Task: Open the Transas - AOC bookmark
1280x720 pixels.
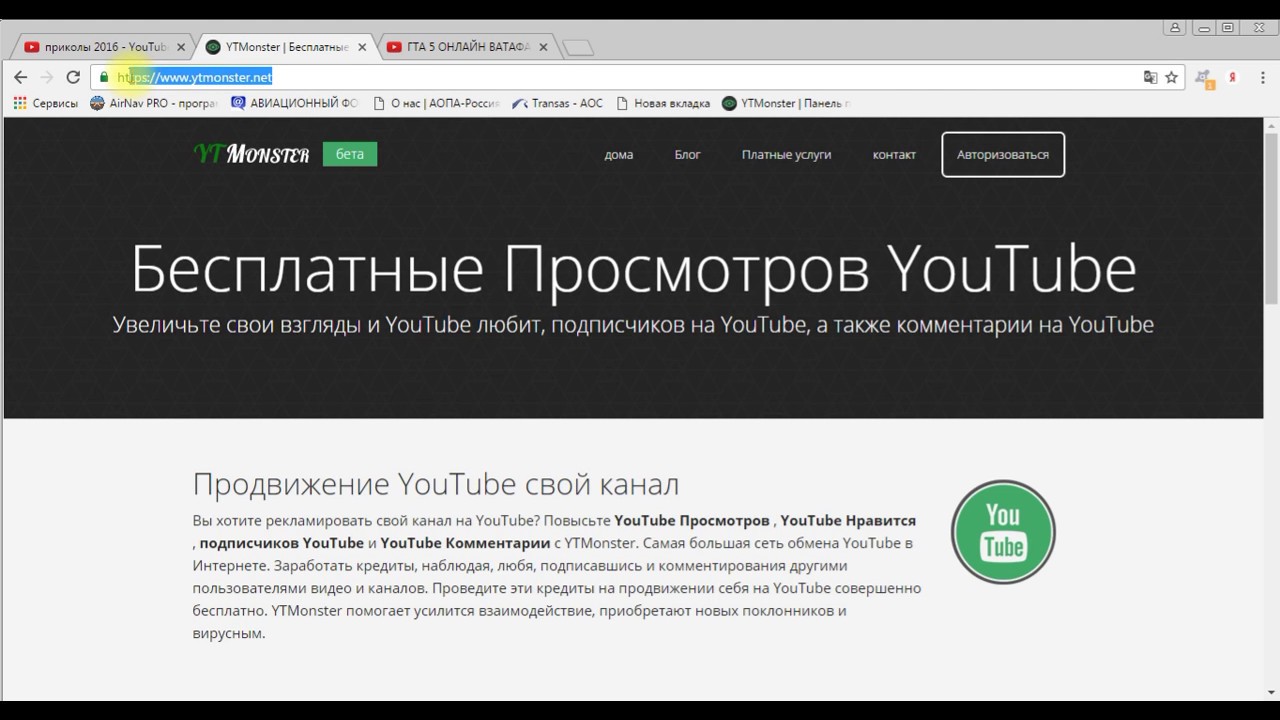Action: point(558,103)
